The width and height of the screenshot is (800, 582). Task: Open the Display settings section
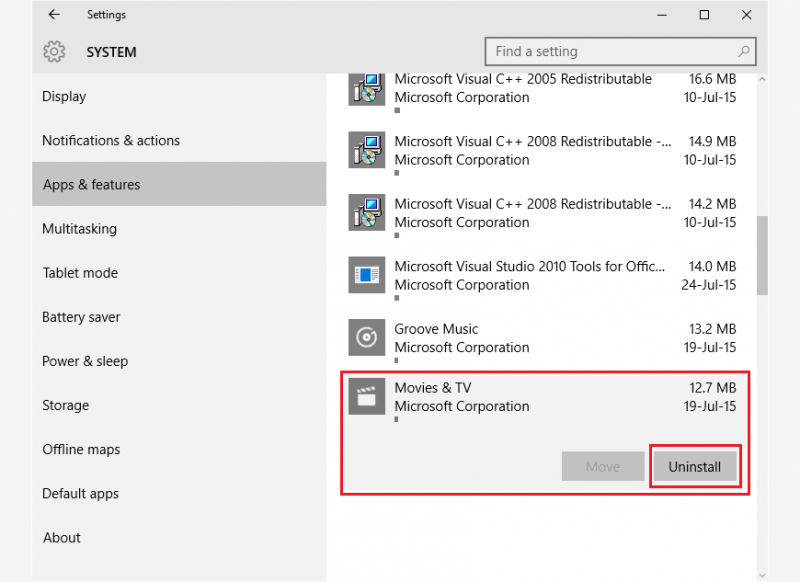click(179, 96)
